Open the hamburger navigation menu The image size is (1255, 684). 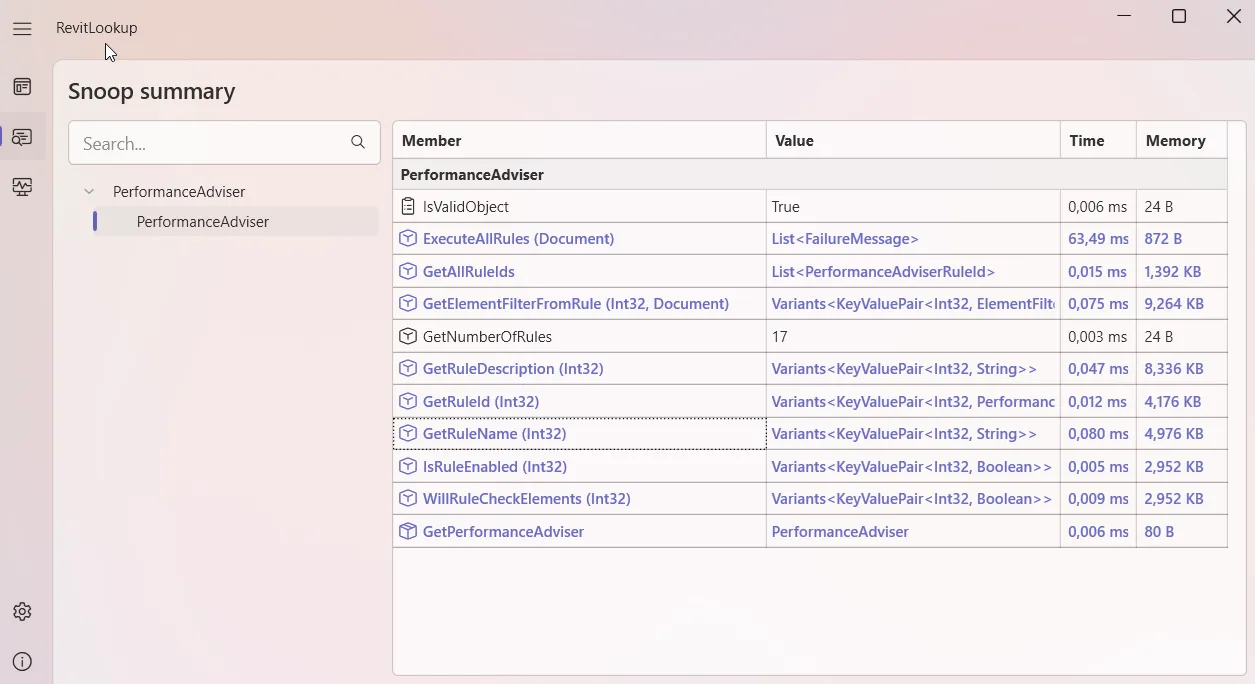(22, 29)
